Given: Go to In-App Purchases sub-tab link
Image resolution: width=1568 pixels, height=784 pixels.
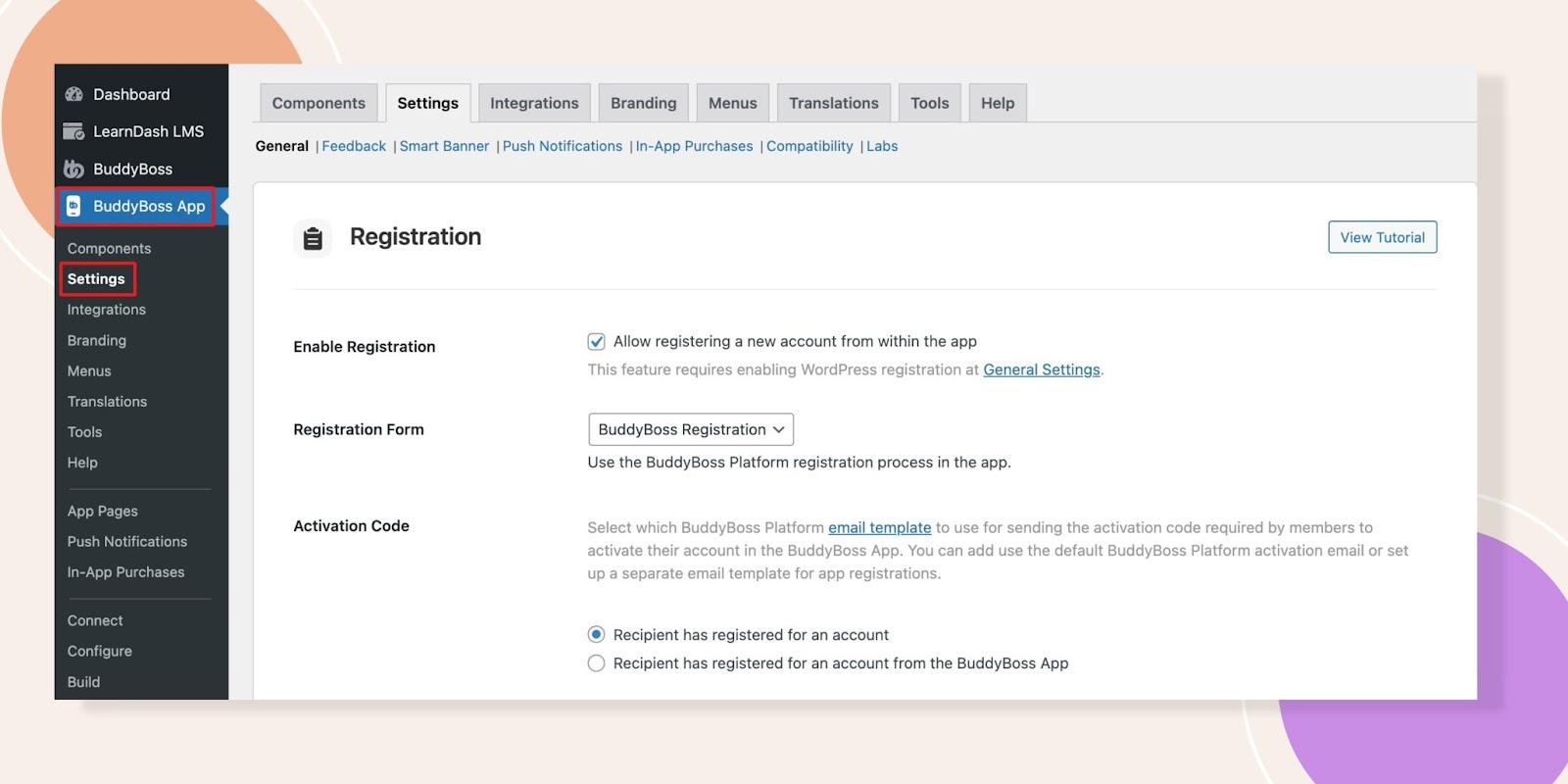Looking at the screenshot, I should click(694, 146).
